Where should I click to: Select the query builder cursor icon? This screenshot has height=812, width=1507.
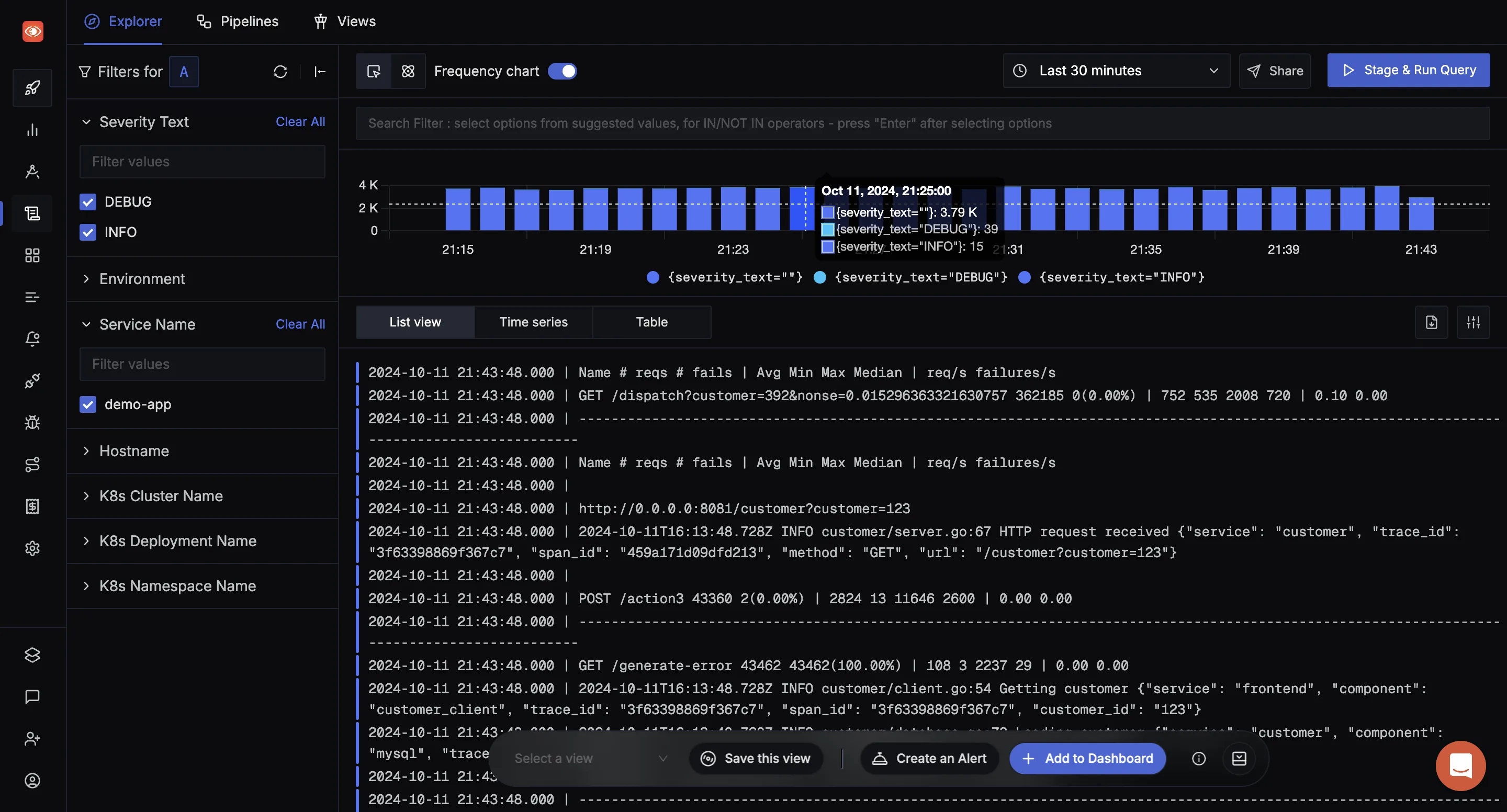point(373,71)
